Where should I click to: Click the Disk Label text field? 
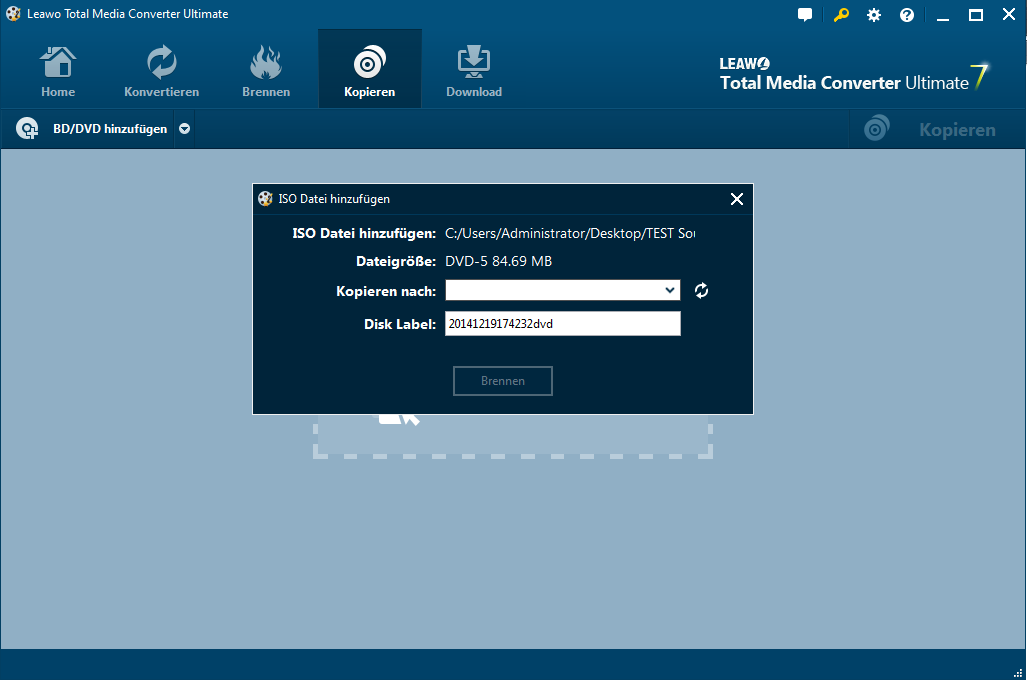click(562, 324)
